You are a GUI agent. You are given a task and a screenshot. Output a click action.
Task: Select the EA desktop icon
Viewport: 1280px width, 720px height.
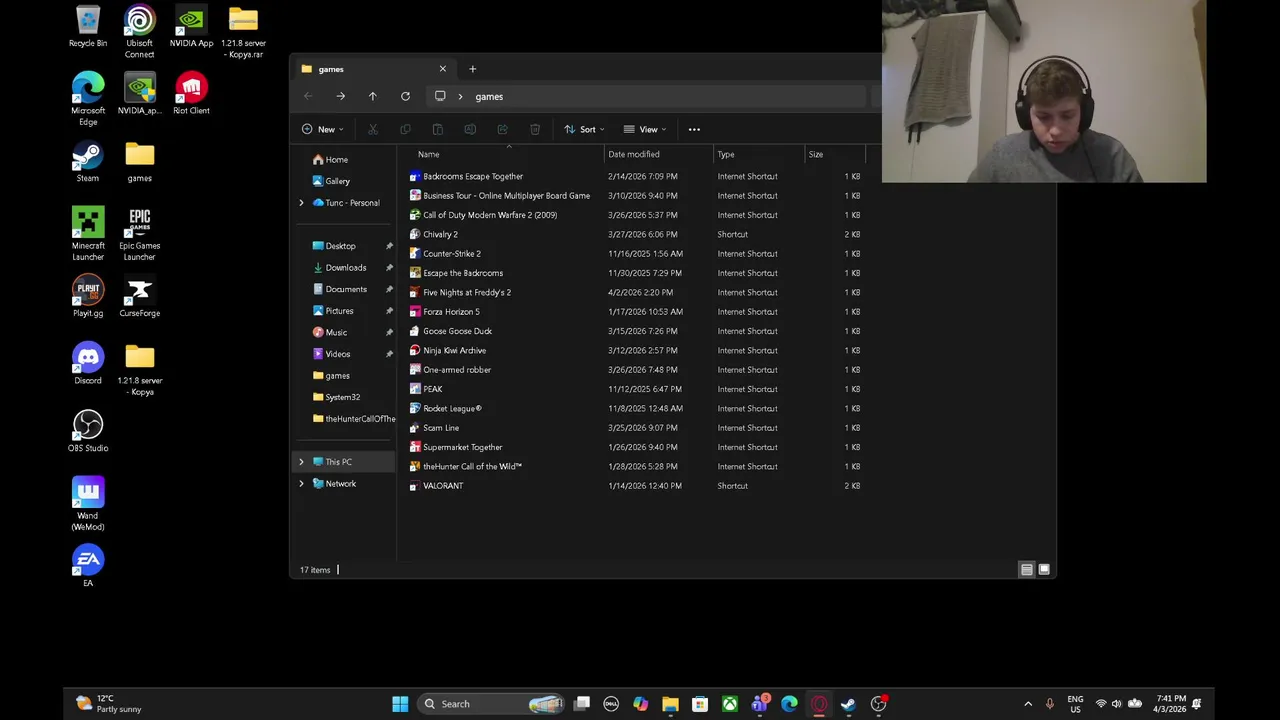88,566
